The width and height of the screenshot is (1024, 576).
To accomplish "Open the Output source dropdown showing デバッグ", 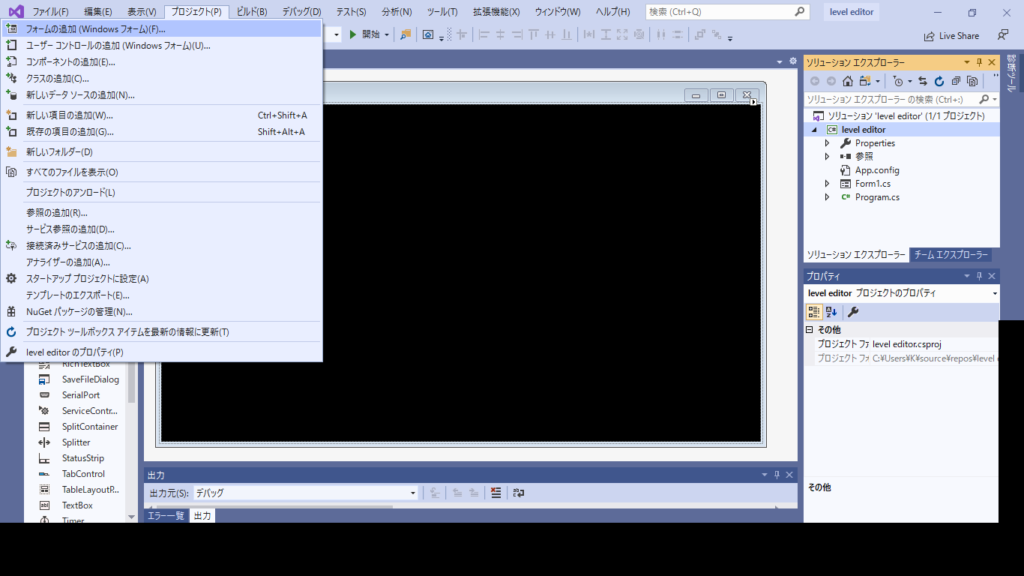I will pos(305,493).
